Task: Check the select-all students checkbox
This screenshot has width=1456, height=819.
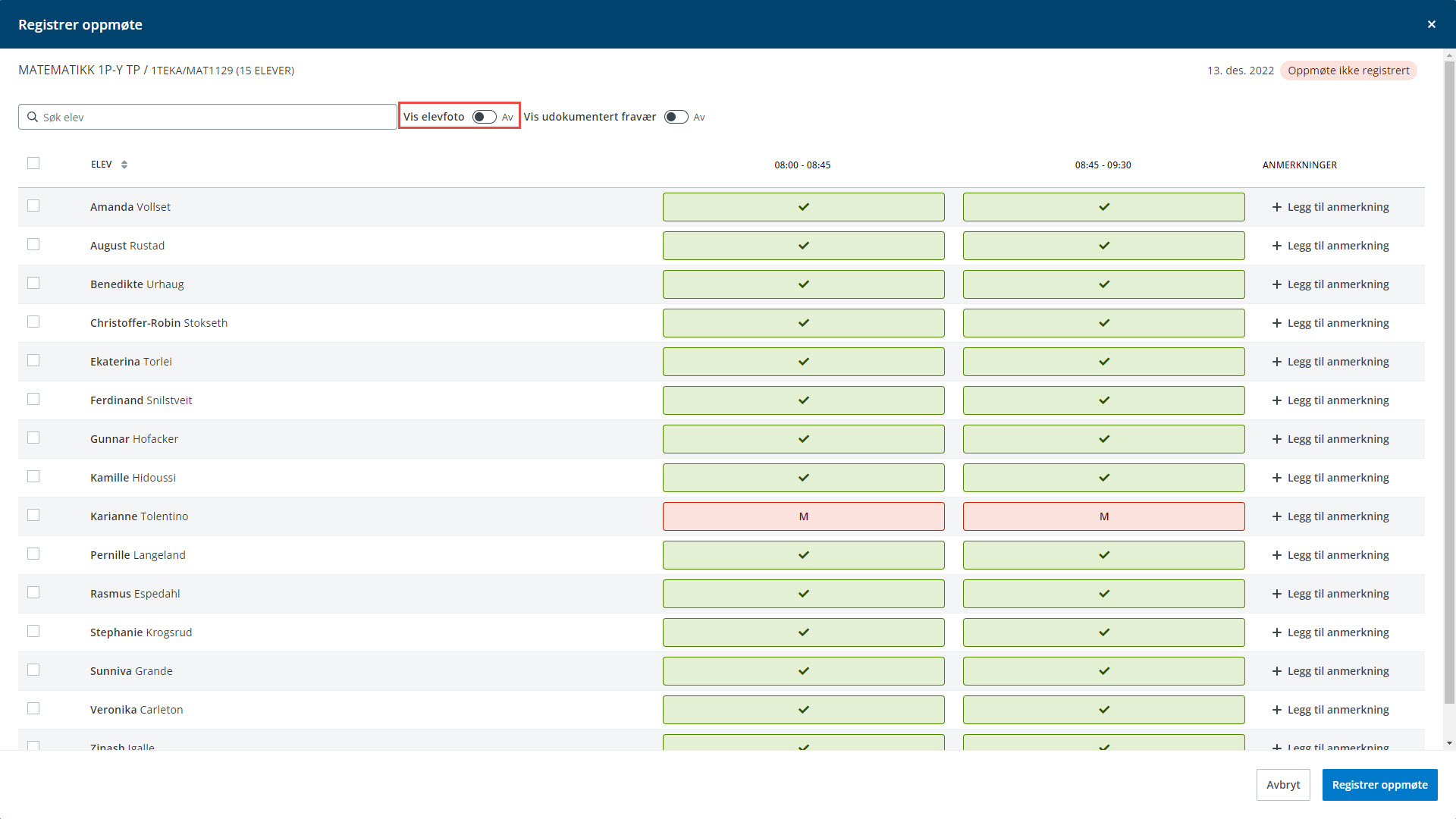Action: [33, 163]
